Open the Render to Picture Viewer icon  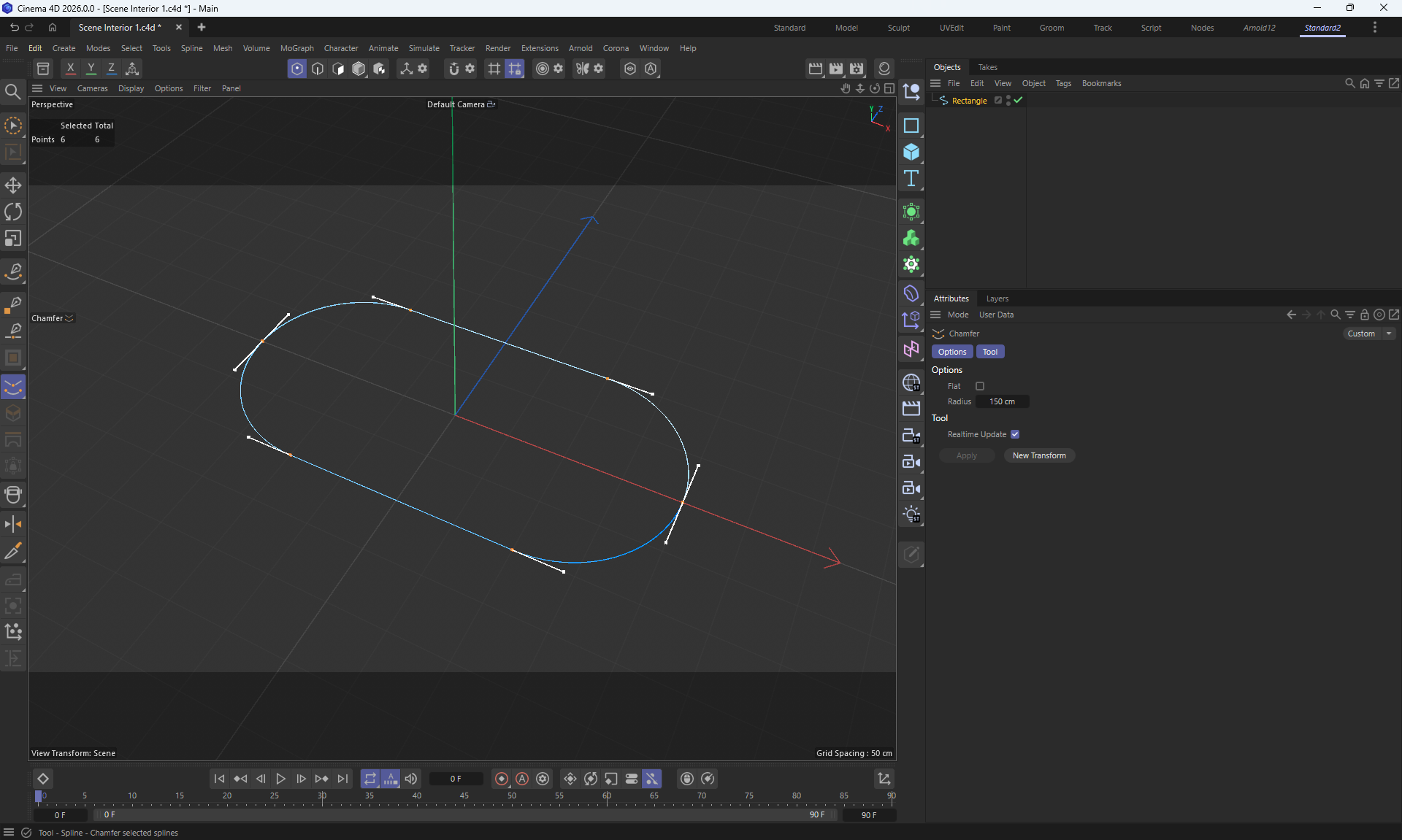[x=835, y=69]
